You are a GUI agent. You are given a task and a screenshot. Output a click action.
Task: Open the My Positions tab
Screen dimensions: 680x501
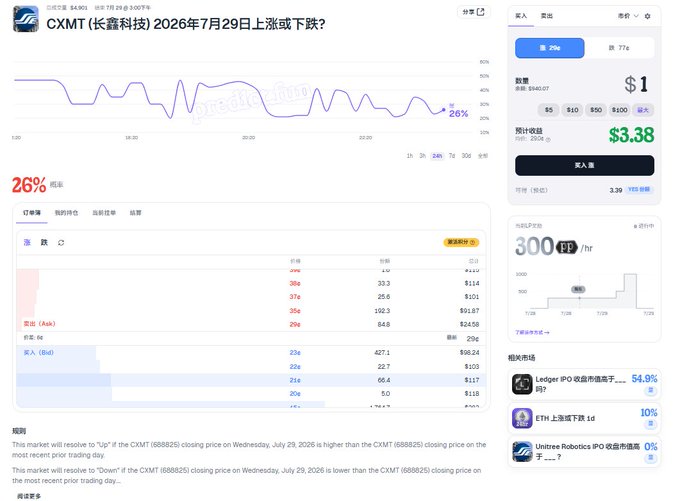[66, 213]
